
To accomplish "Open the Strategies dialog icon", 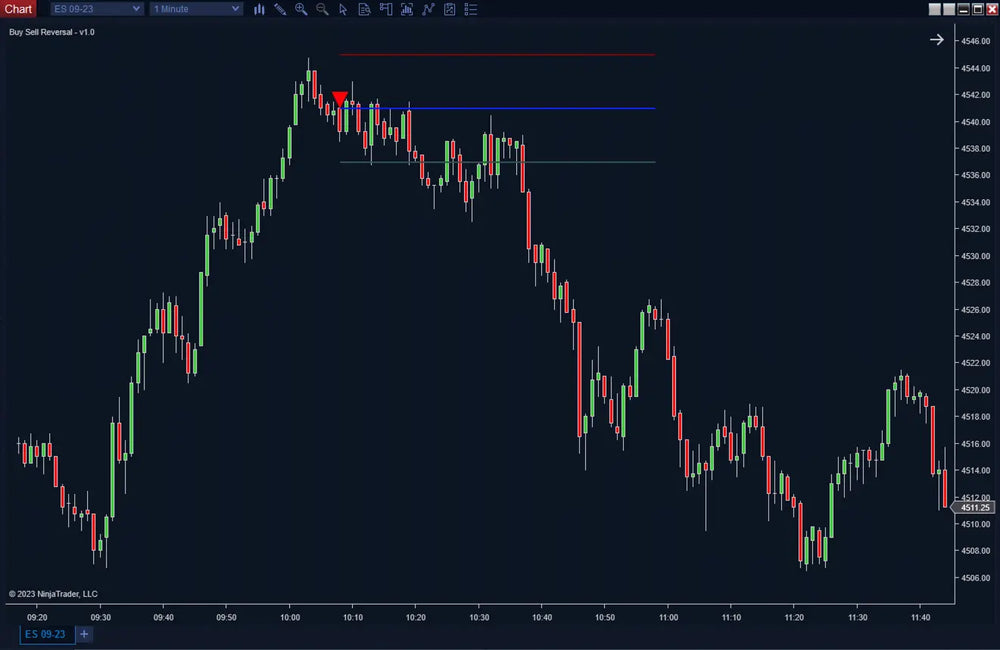I will pos(428,9).
